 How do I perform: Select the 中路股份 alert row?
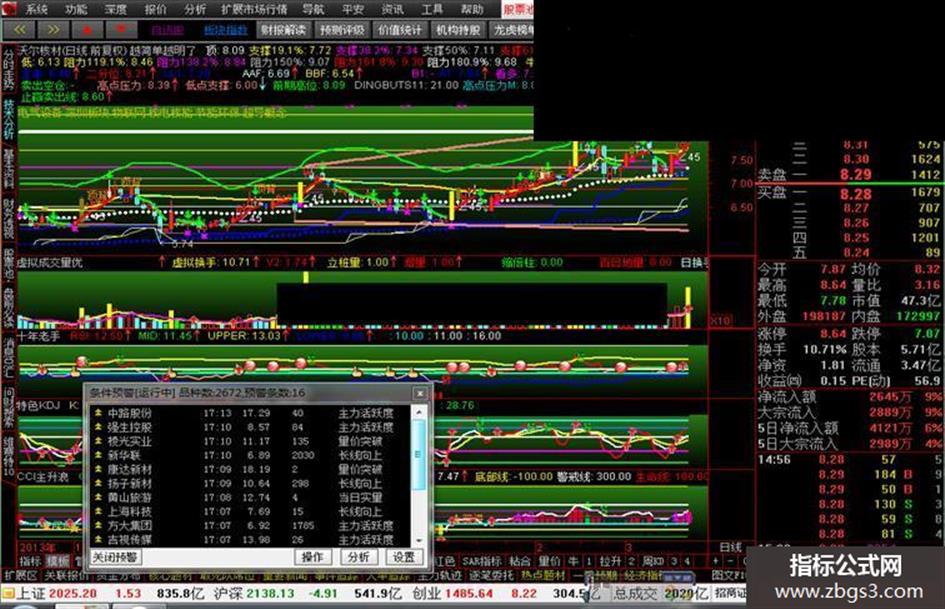point(251,413)
